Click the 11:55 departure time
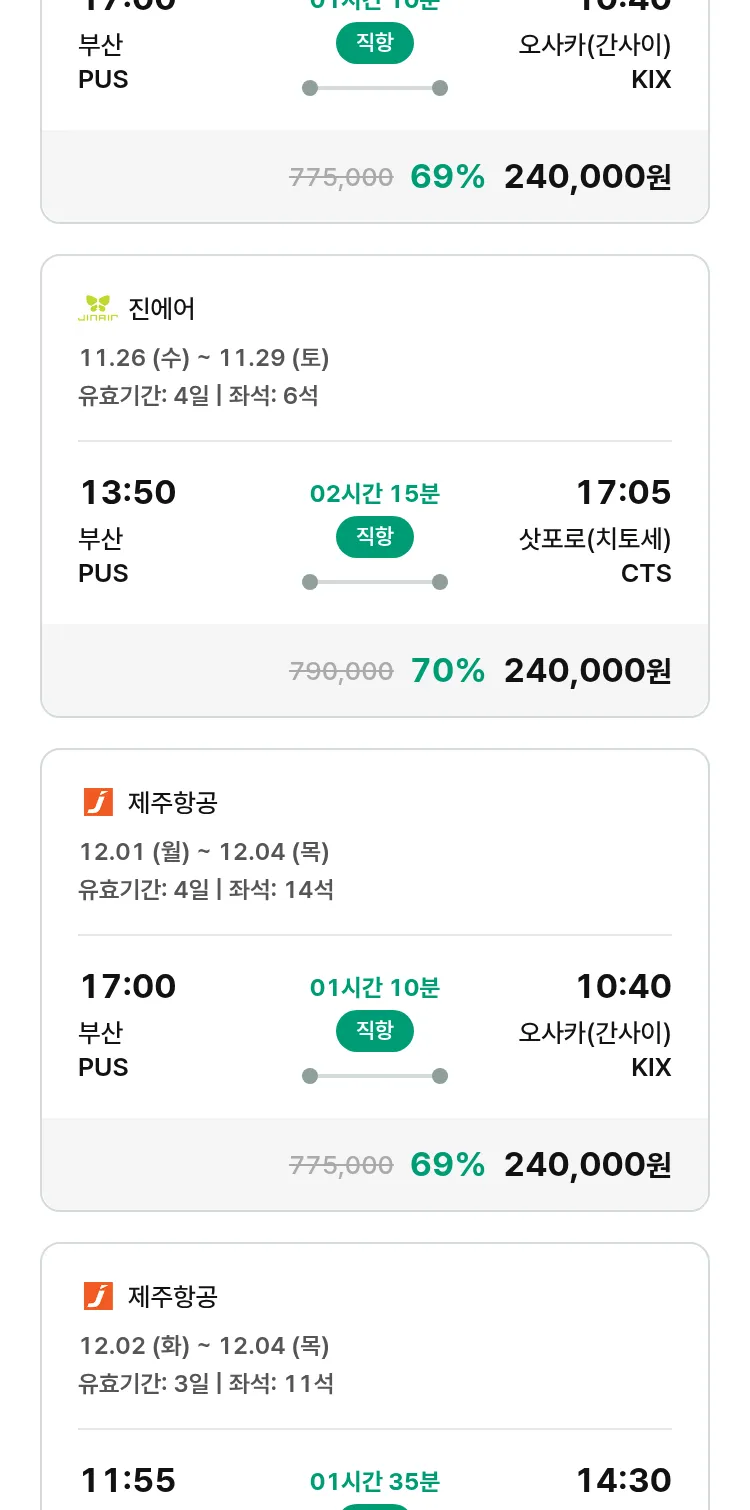 tap(128, 1480)
